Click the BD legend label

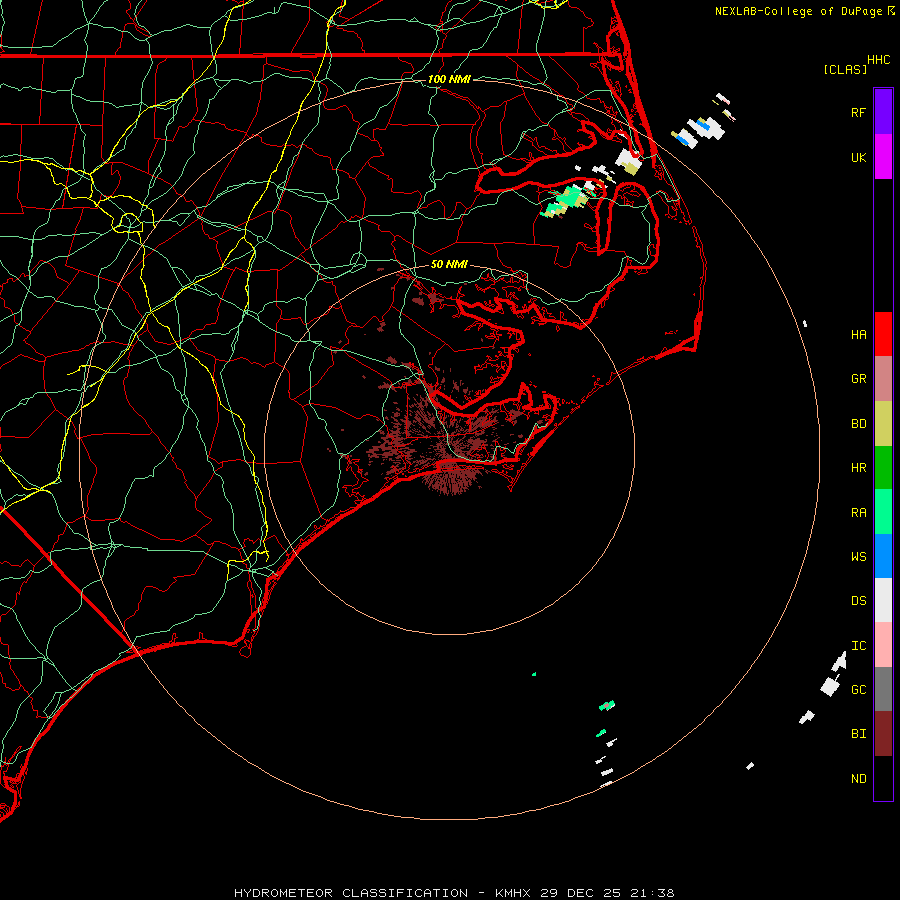(x=858, y=424)
